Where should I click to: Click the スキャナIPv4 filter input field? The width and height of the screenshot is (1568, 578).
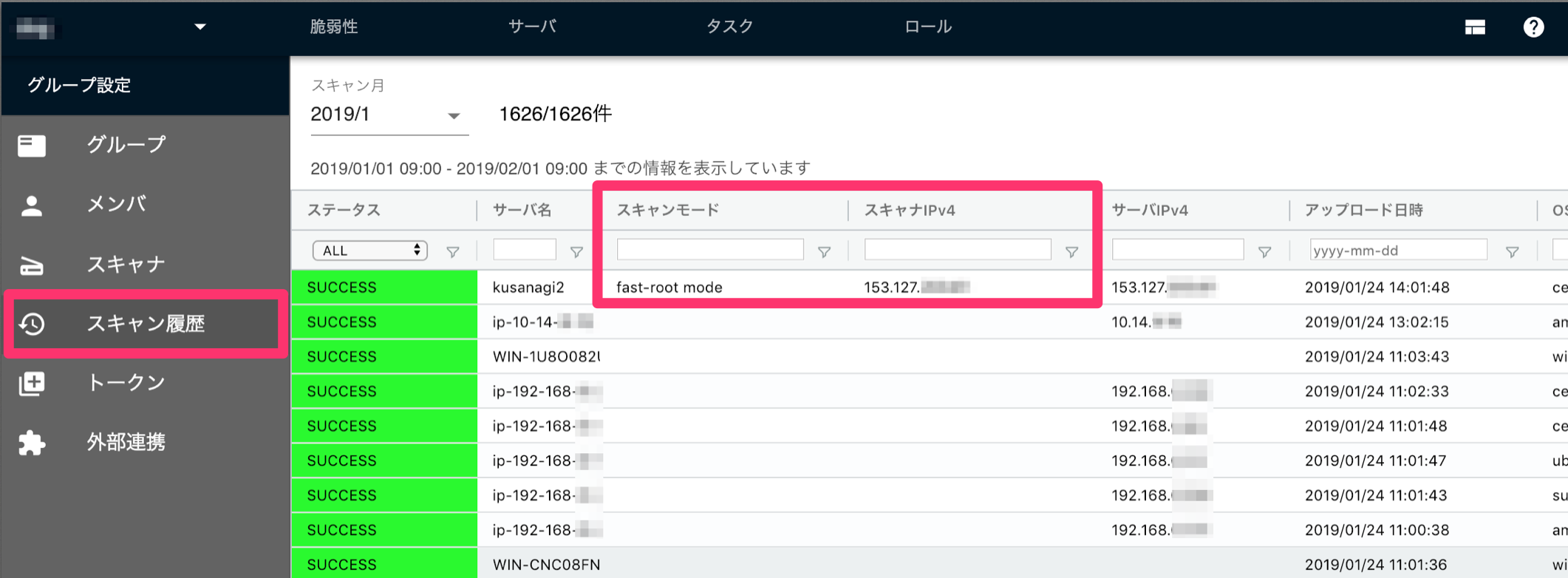(958, 250)
